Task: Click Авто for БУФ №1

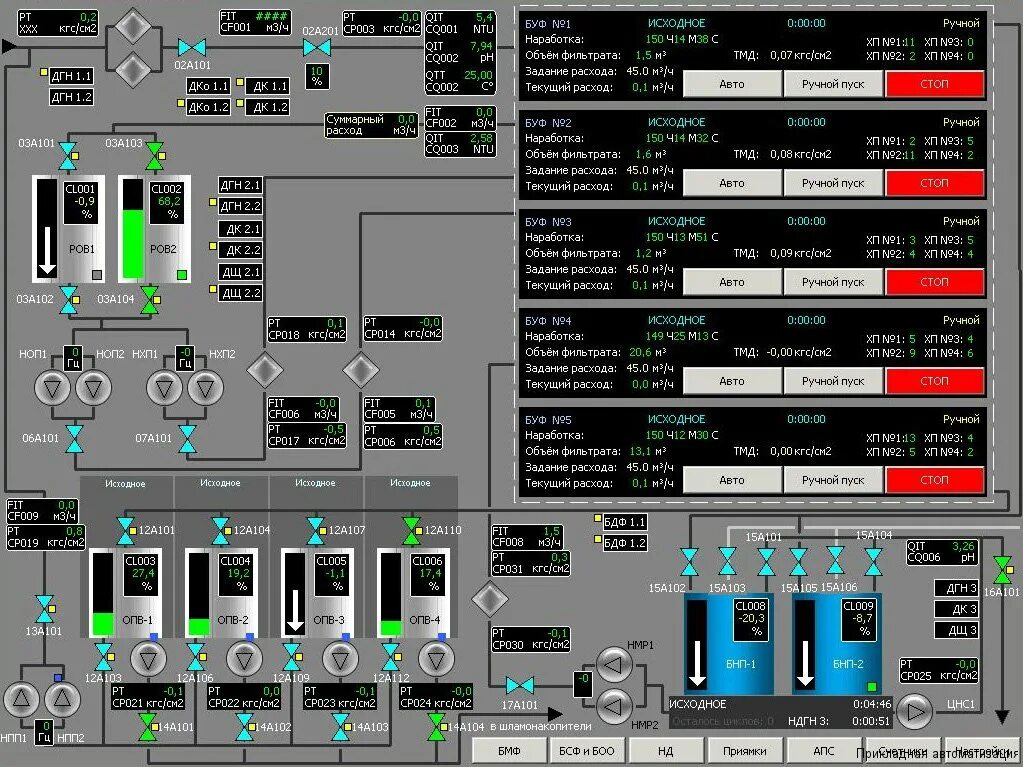Action: pyautogui.click(x=732, y=84)
